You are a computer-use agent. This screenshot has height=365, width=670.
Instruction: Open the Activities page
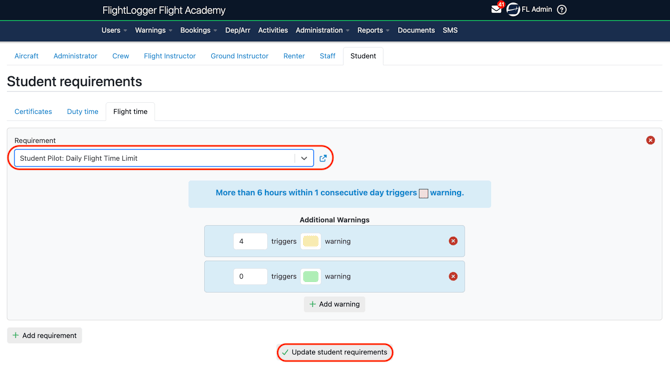coord(273,30)
